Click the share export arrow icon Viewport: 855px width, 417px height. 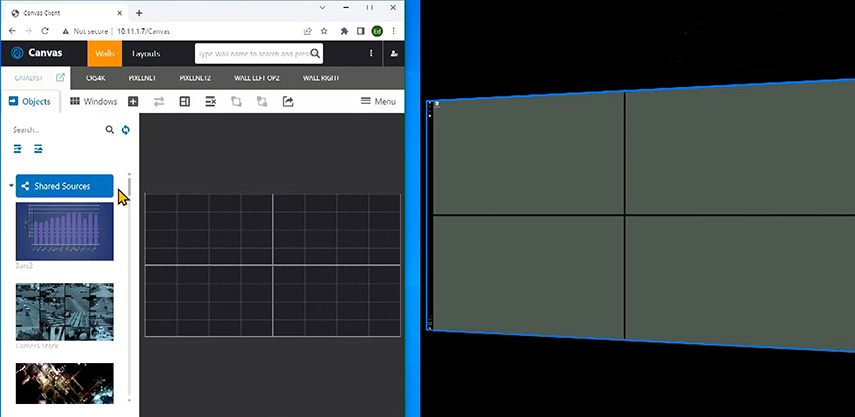pos(288,101)
